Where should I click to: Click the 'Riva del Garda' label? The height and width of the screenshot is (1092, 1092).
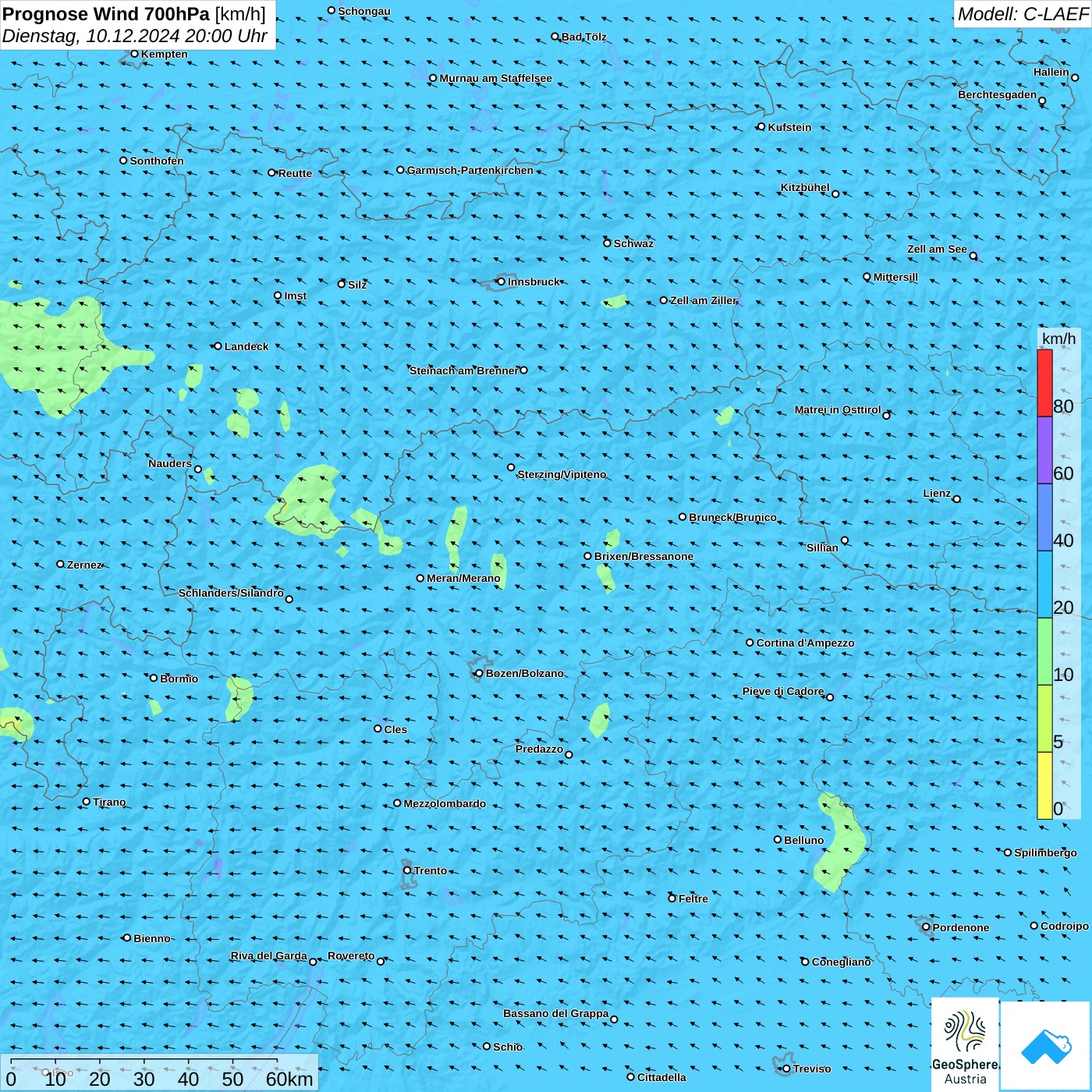(268, 955)
